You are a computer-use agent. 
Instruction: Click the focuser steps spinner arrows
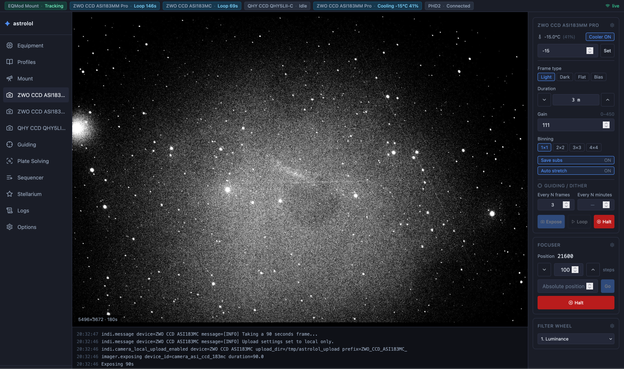[575, 270]
